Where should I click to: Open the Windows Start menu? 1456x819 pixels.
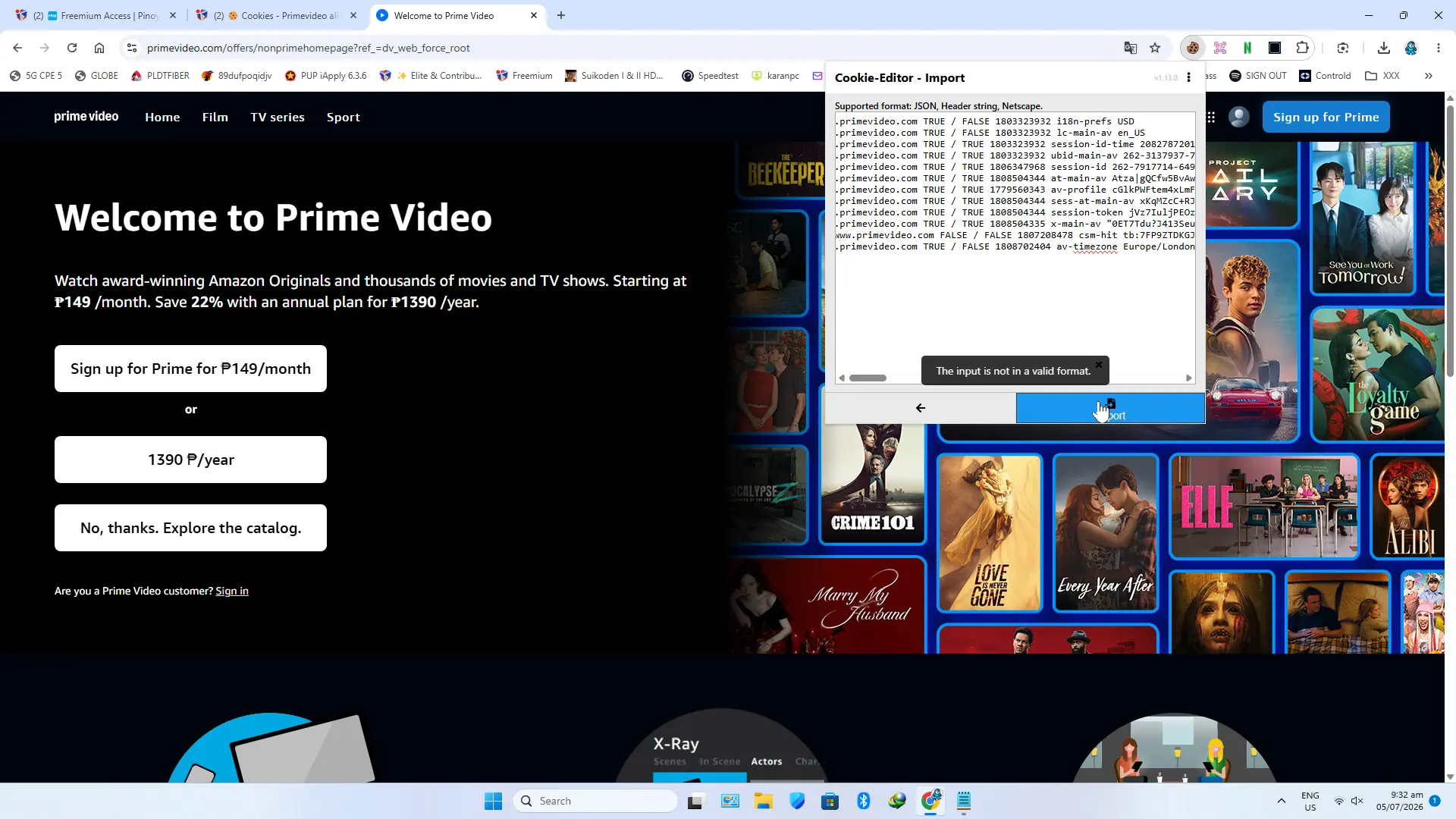494,801
